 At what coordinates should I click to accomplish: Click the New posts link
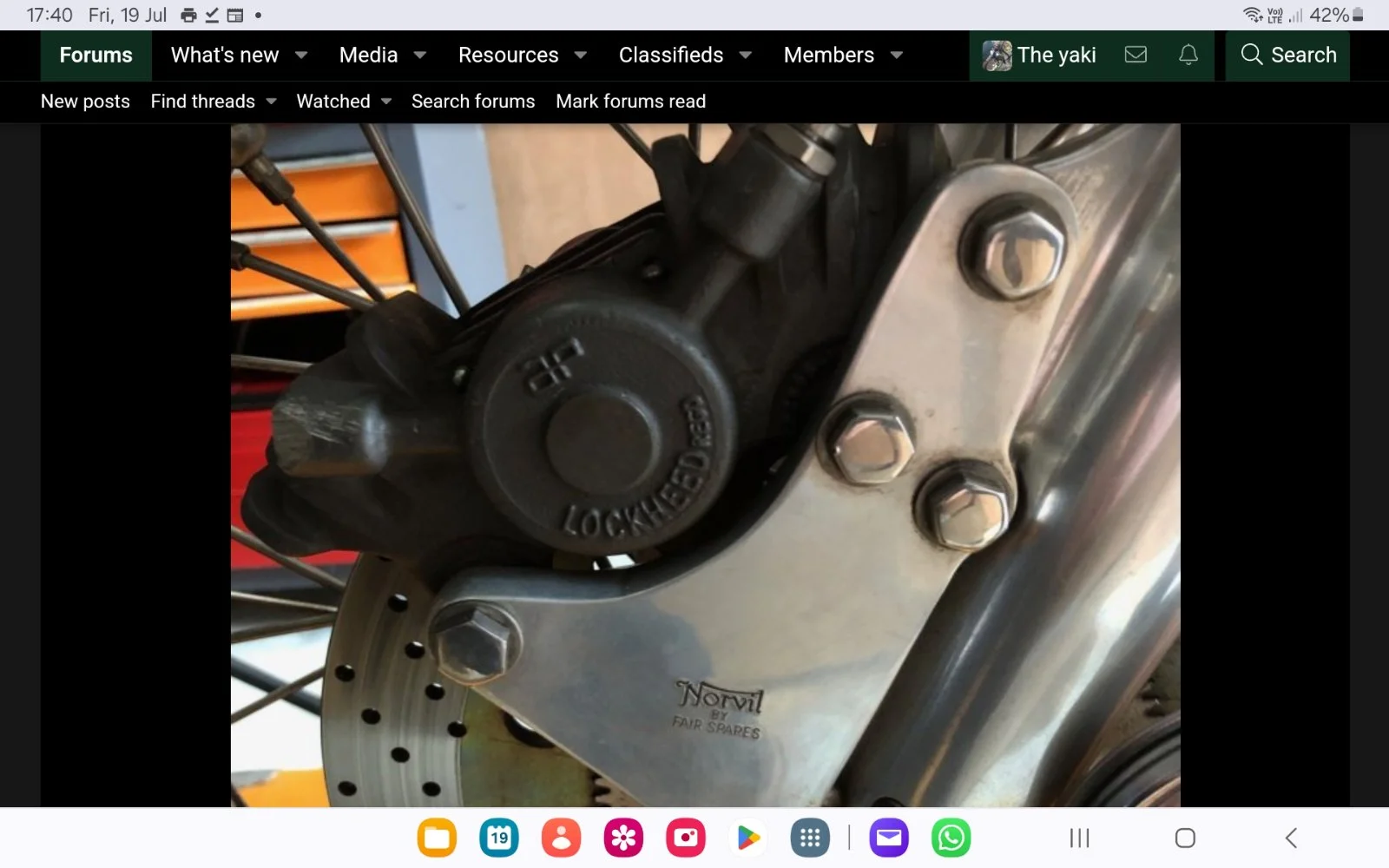(85, 102)
